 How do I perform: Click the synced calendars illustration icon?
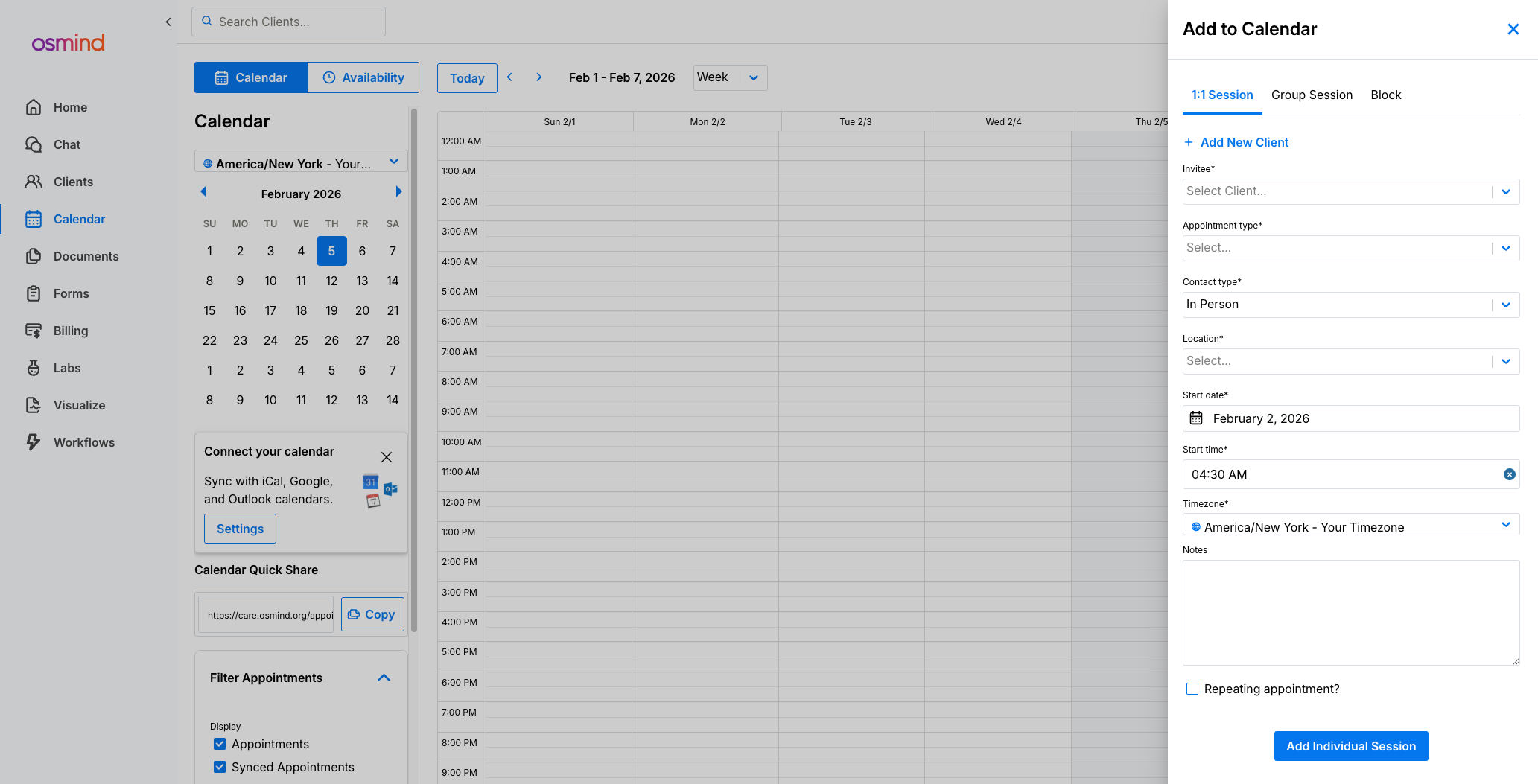[380, 490]
